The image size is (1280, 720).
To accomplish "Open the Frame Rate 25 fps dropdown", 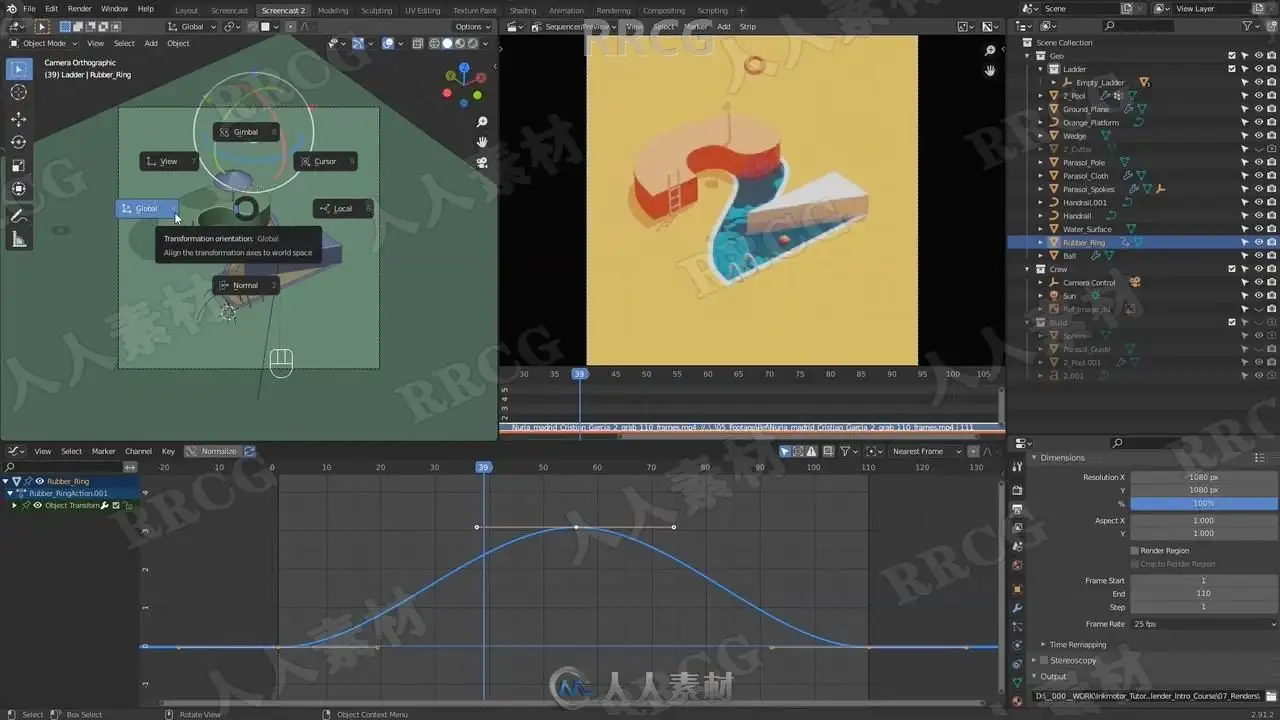I will tap(1204, 624).
